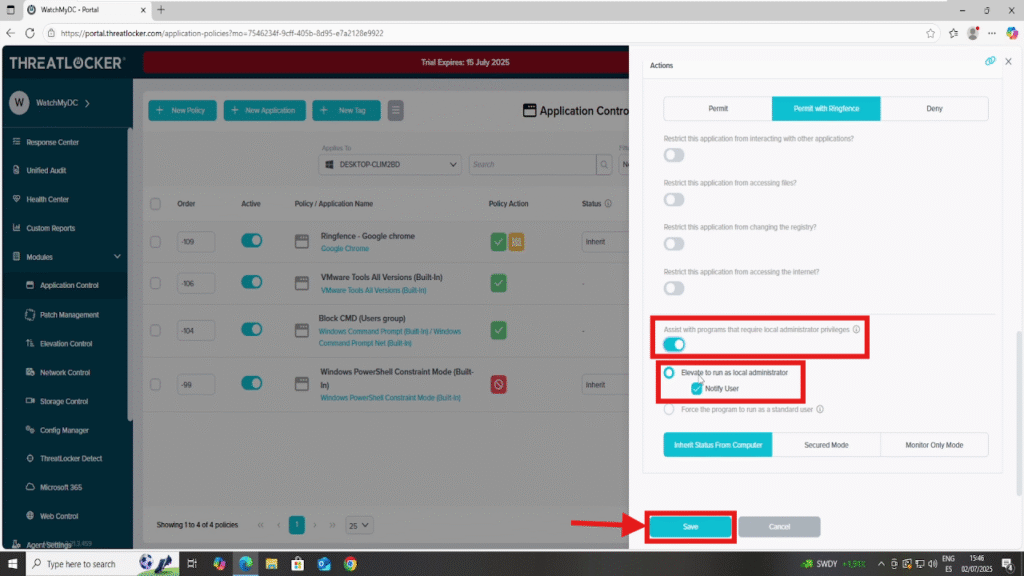This screenshot has width=1024, height=576.
Task: Close the Actions side panel
Action: [x=1008, y=61]
